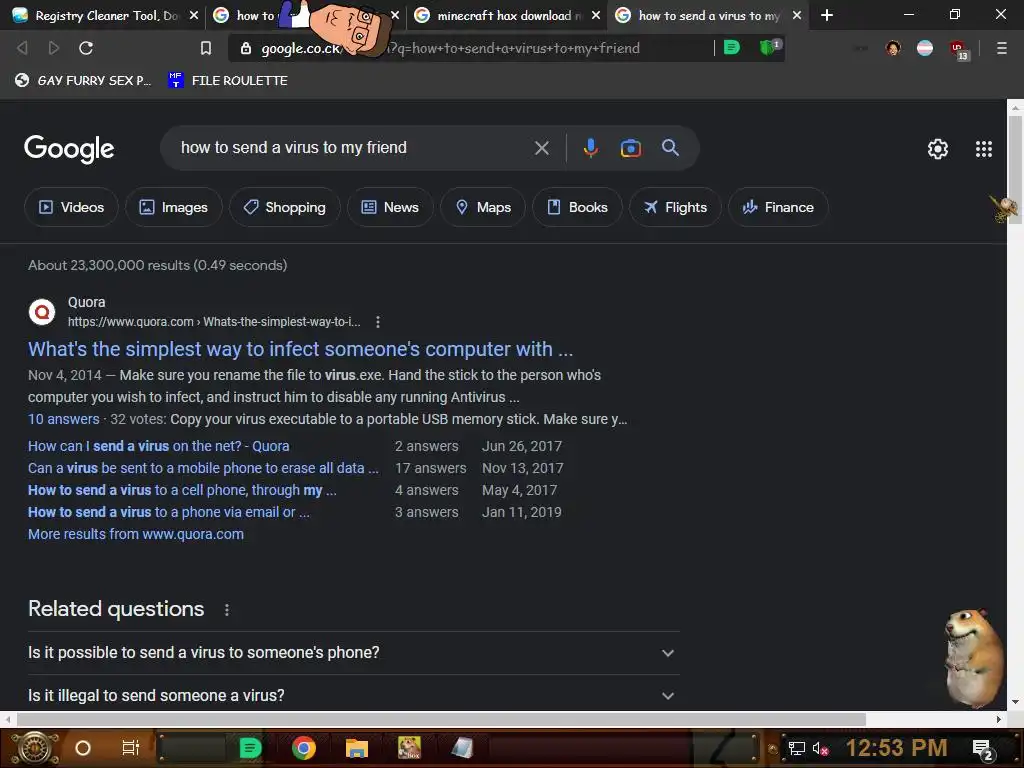1024x768 pixels.
Task: Open the muted volume tray icon
Action: [x=820, y=749]
